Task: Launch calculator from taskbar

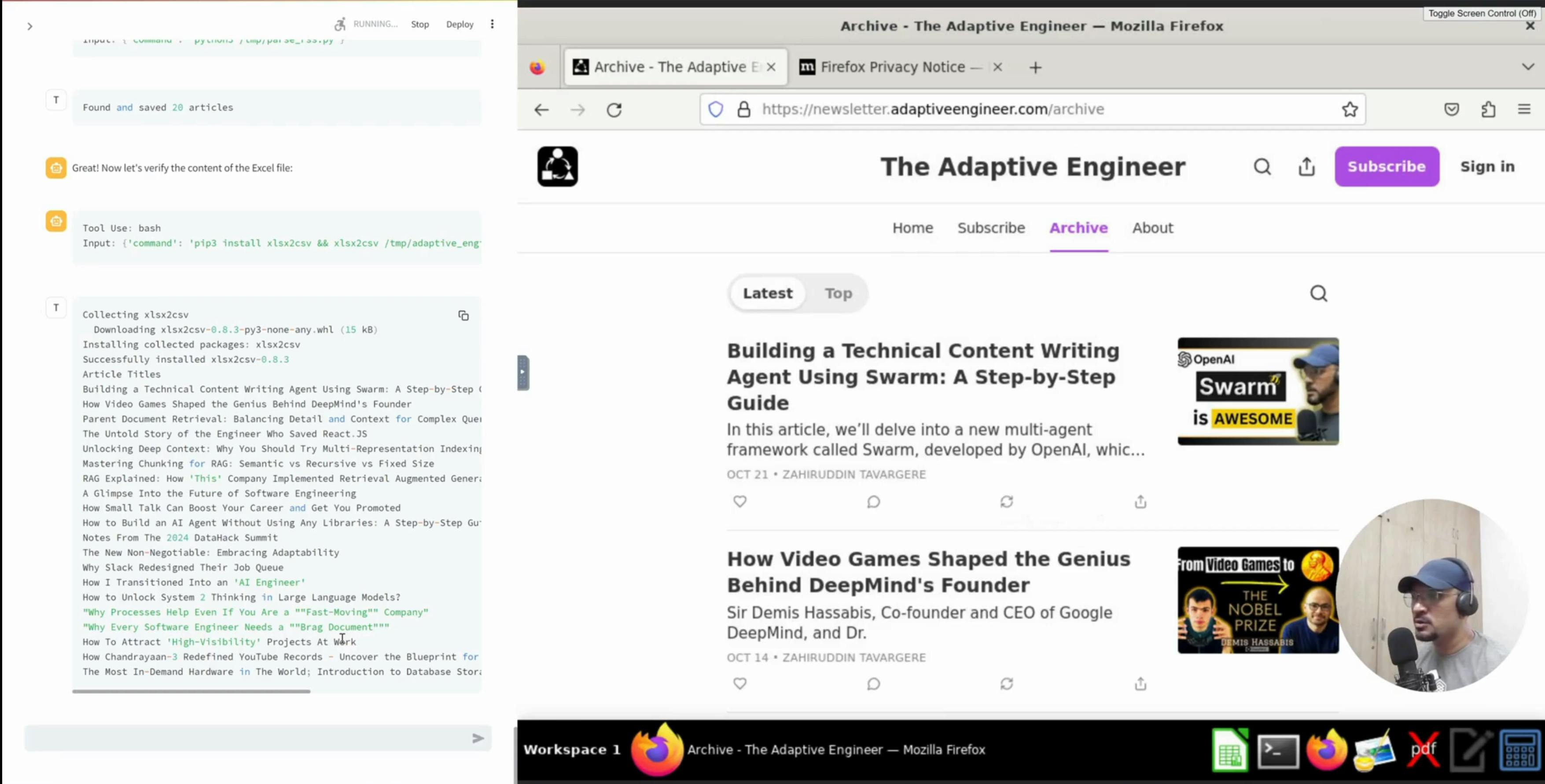Action: [1519, 750]
